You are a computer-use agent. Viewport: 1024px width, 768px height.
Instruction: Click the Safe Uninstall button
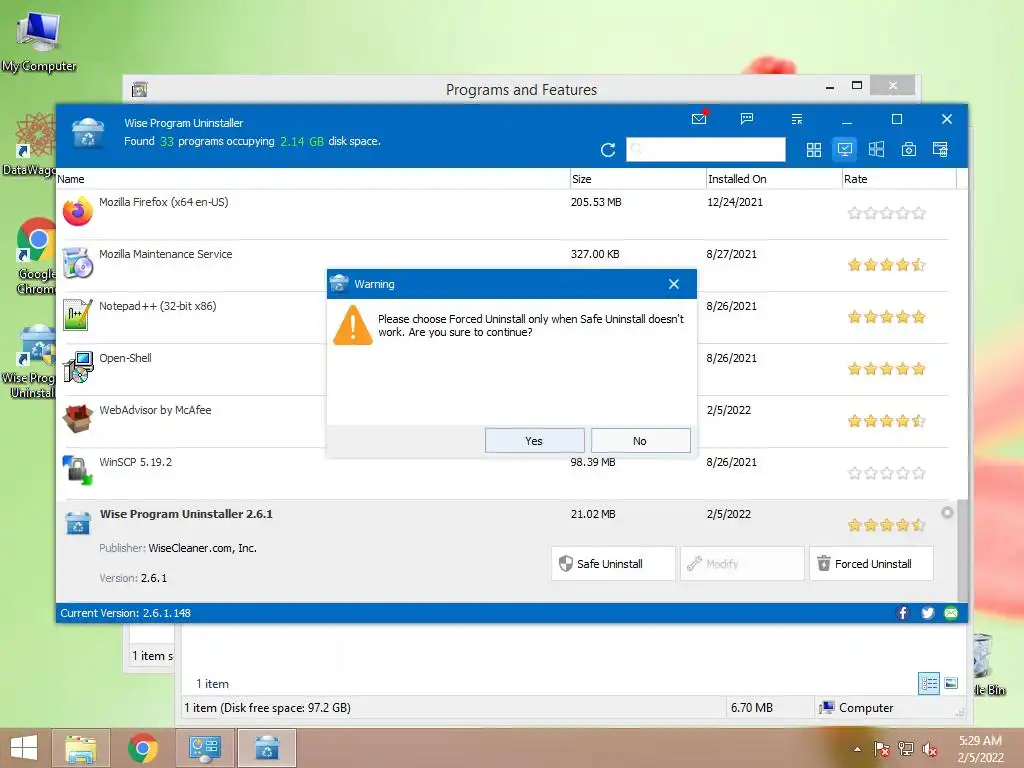[613, 564]
